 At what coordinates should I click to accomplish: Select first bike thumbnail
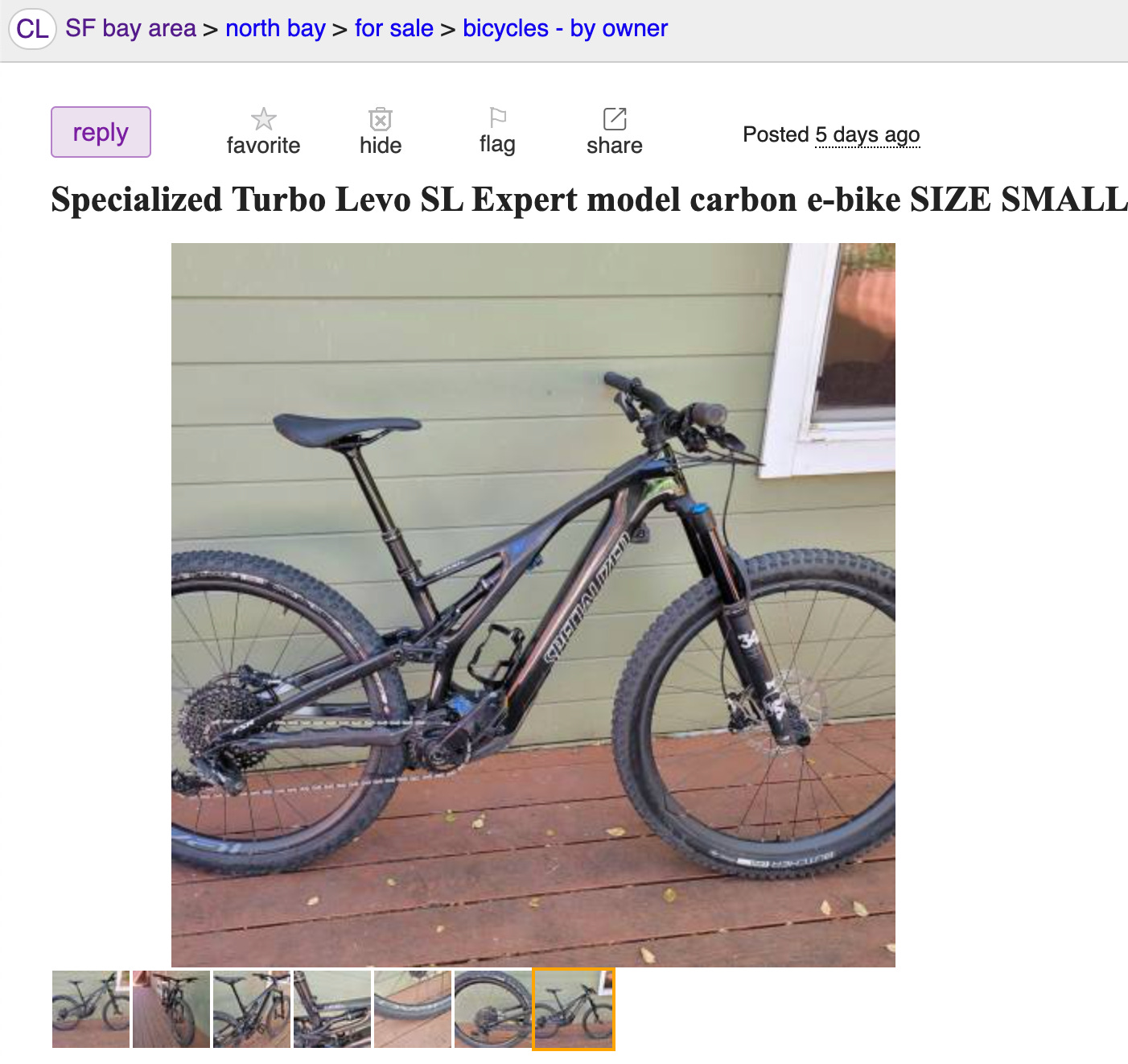click(x=91, y=1009)
